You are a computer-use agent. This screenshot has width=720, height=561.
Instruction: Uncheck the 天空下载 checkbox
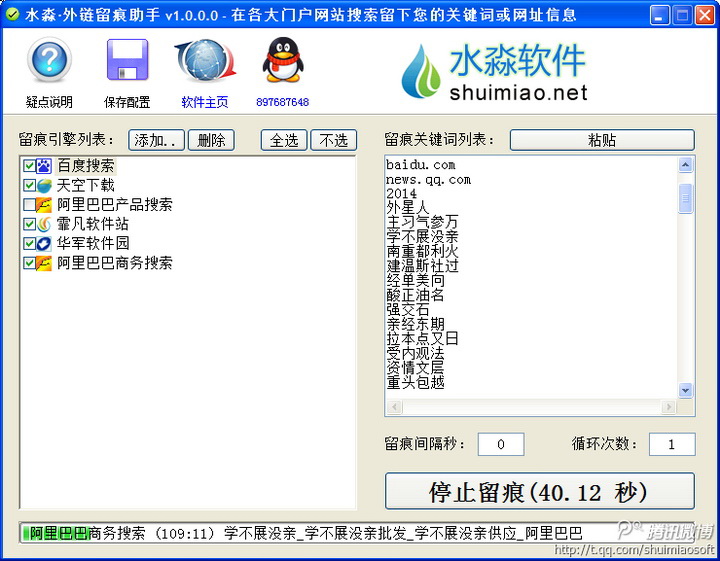29,185
